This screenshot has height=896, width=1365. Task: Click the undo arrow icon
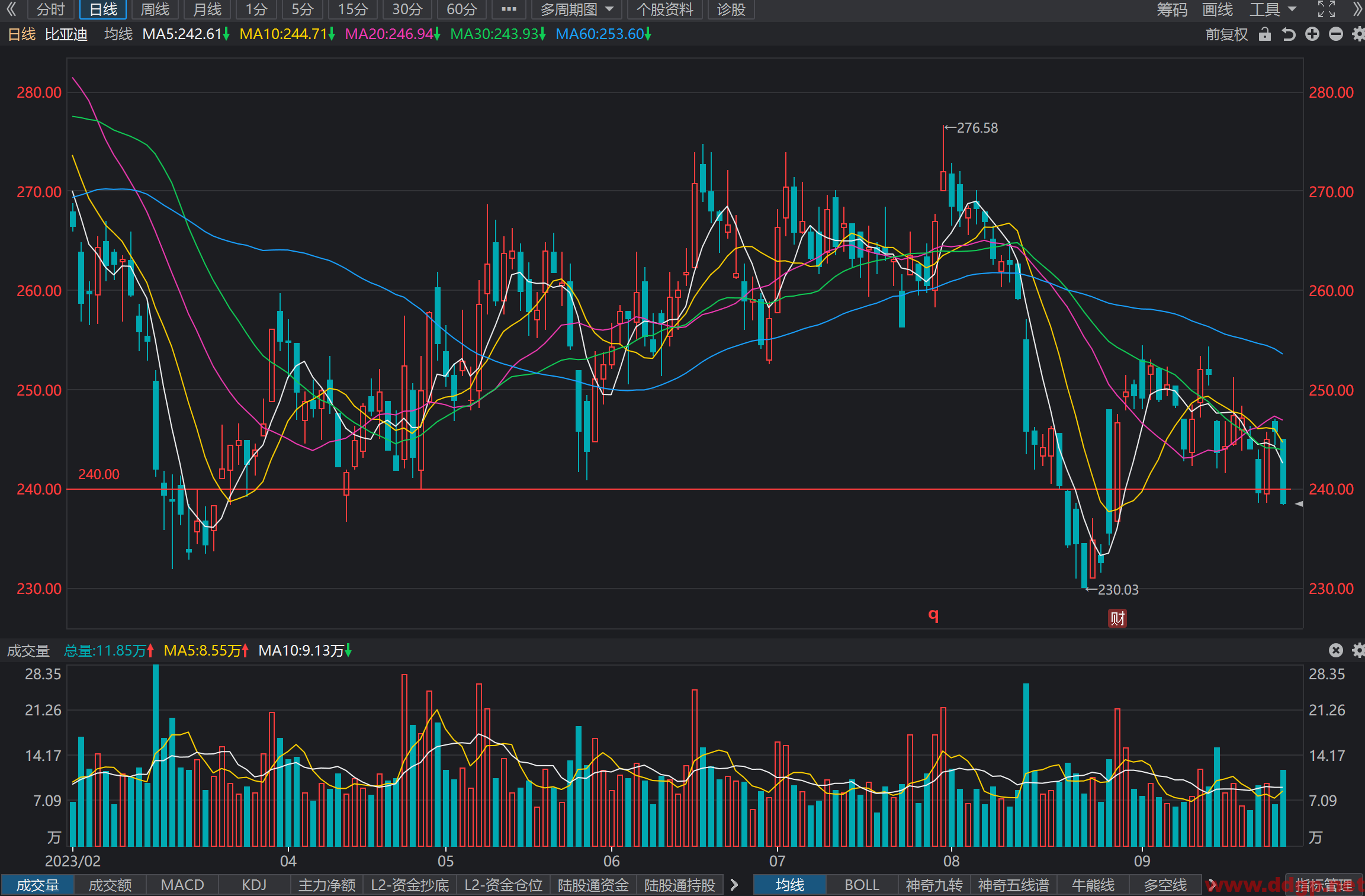[x=1289, y=34]
